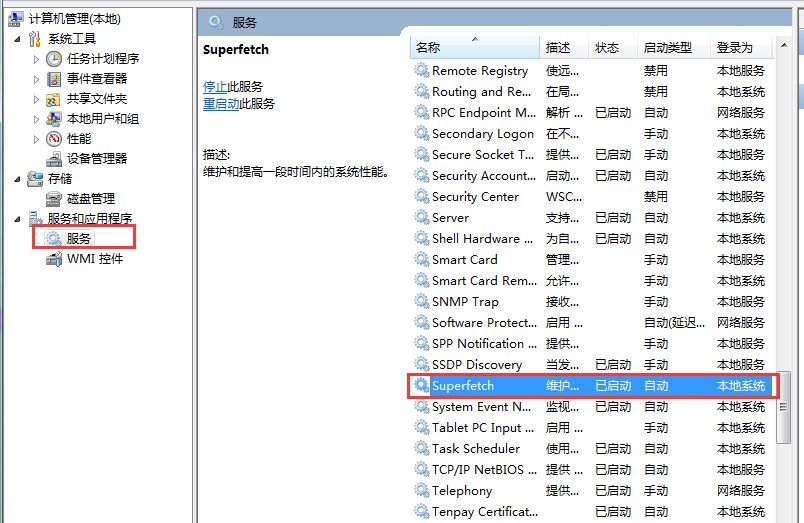Stop Superfetch via 停止 link
The height and width of the screenshot is (523, 804).
(x=215, y=86)
